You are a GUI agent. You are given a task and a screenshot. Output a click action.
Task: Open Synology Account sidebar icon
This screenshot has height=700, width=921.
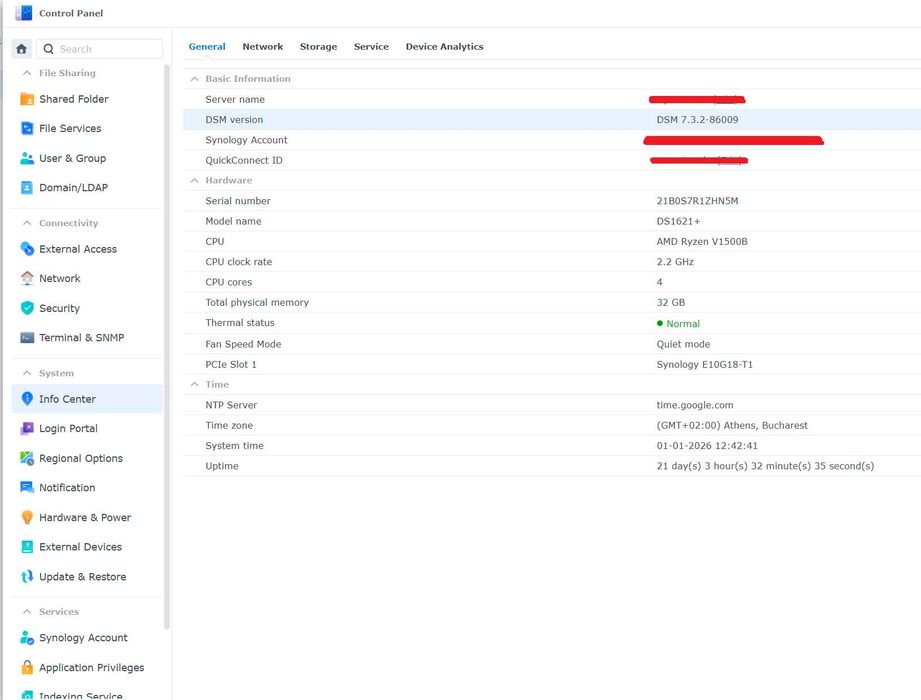[27, 638]
